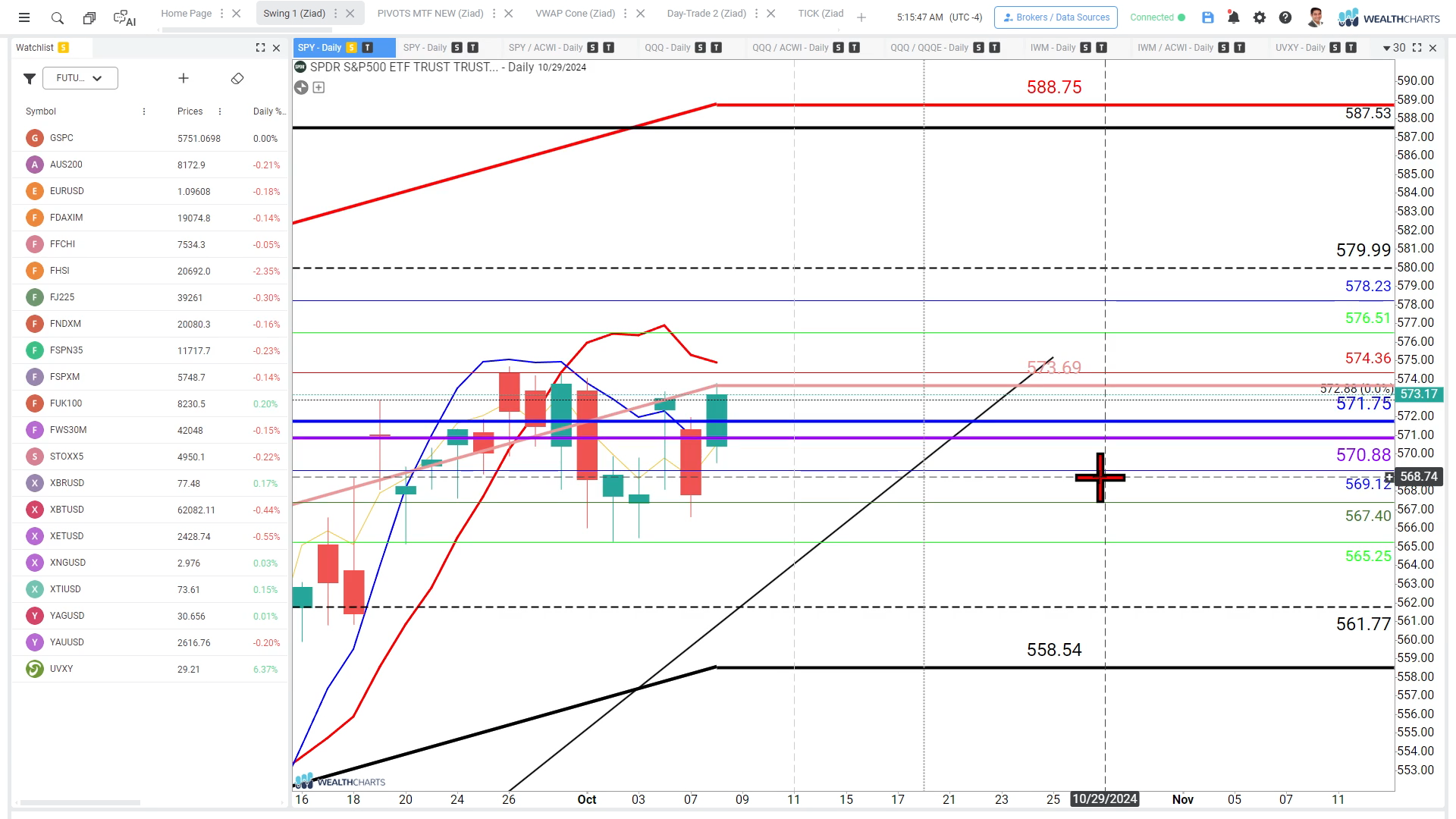
Task: Open the settings gear
Action: click(x=1260, y=17)
